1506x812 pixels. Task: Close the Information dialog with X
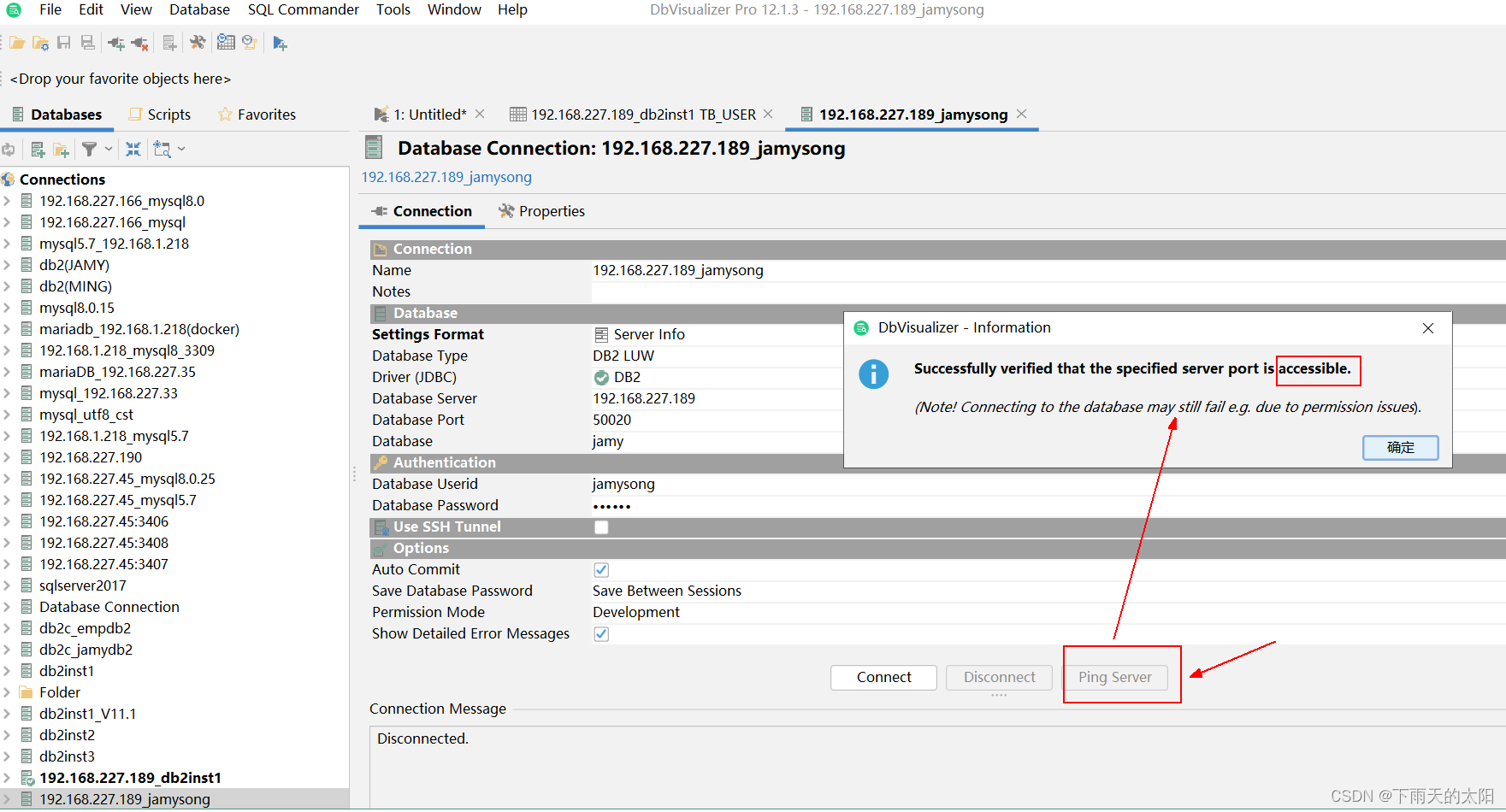point(1427,328)
